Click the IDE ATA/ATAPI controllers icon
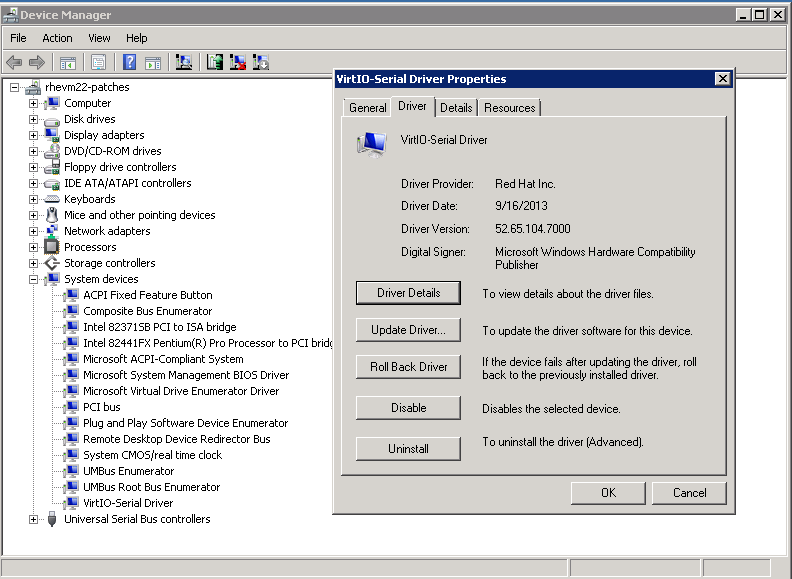Viewport: 792px width, 579px height. 52,183
